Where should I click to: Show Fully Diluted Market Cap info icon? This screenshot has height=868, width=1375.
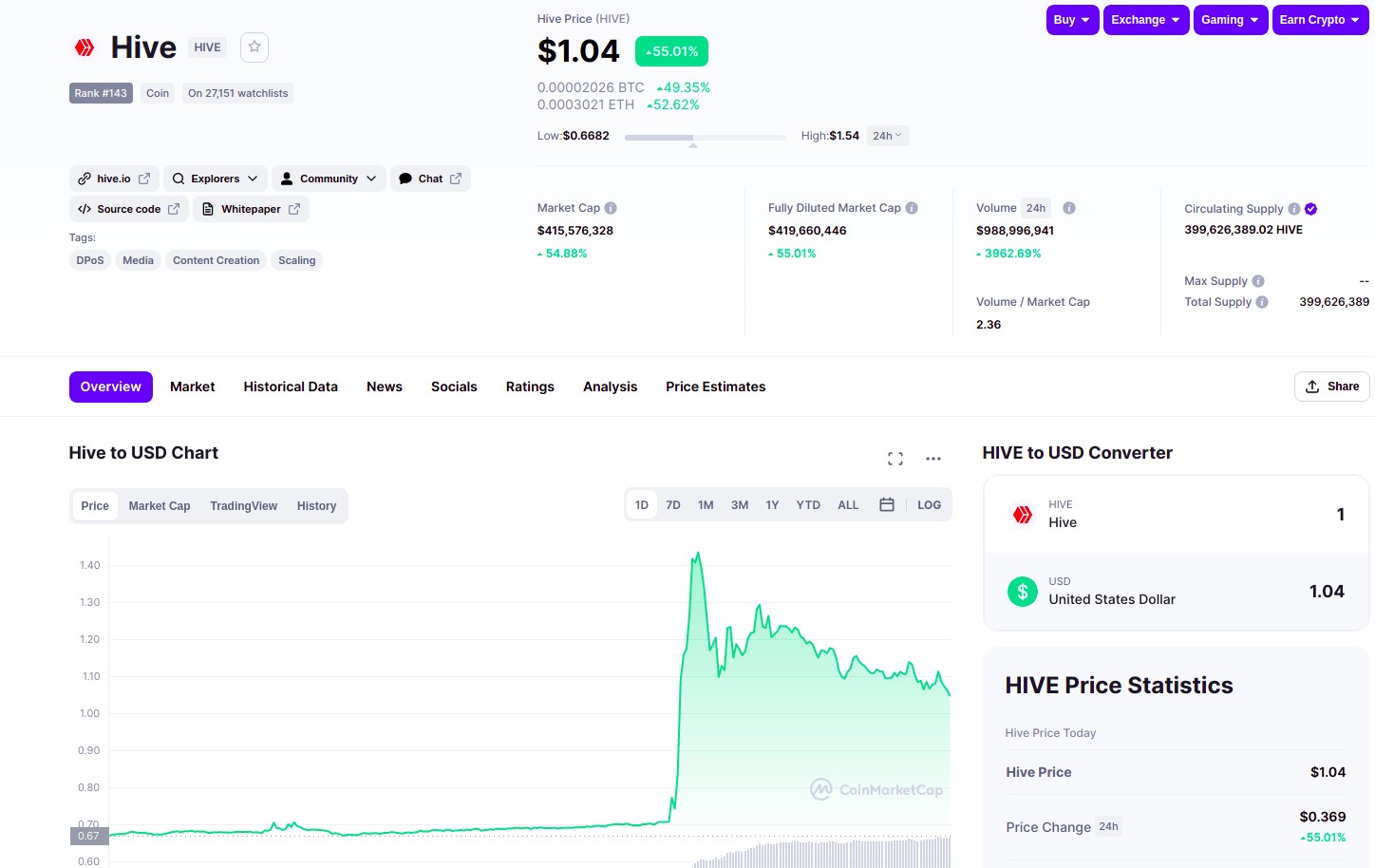(x=912, y=208)
